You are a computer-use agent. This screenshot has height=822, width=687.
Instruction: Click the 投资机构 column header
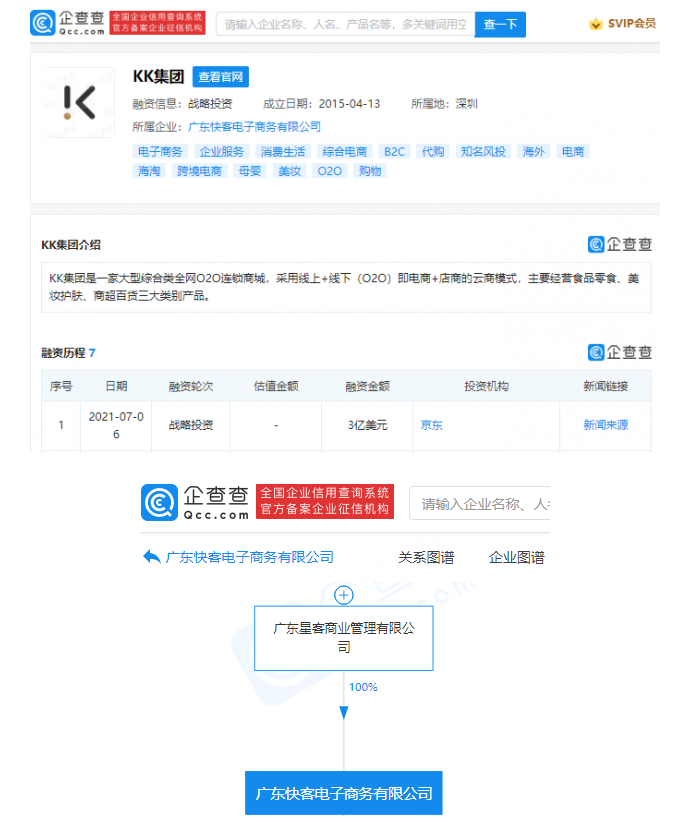click(486, 386)
